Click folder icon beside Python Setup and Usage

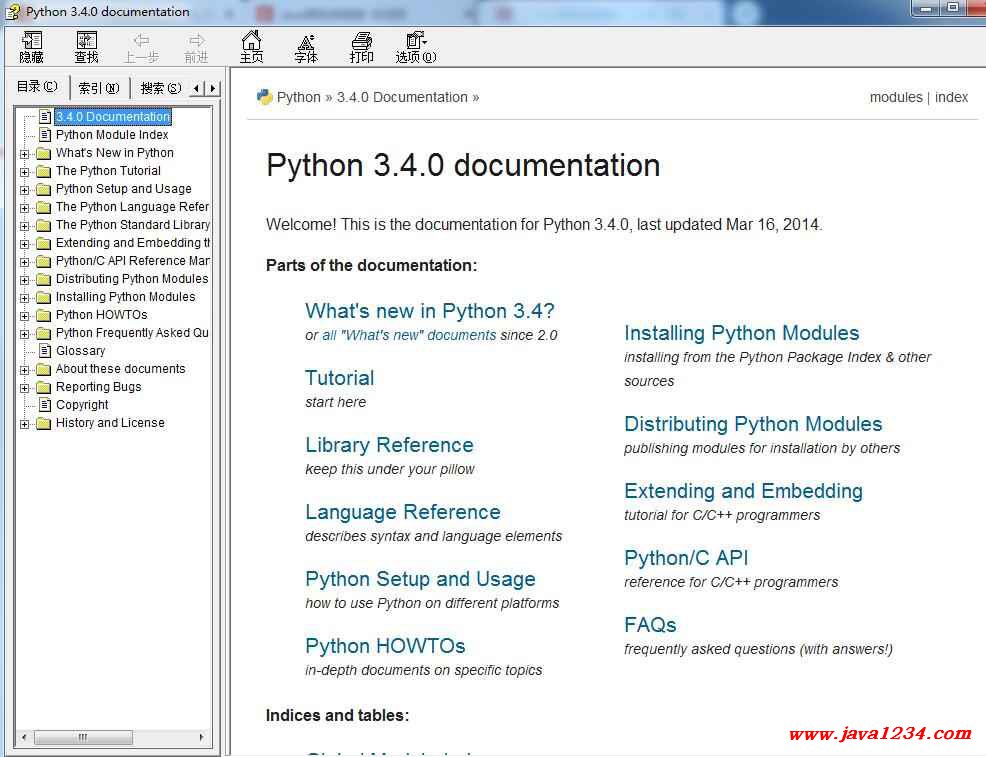[x=43, y=189]
